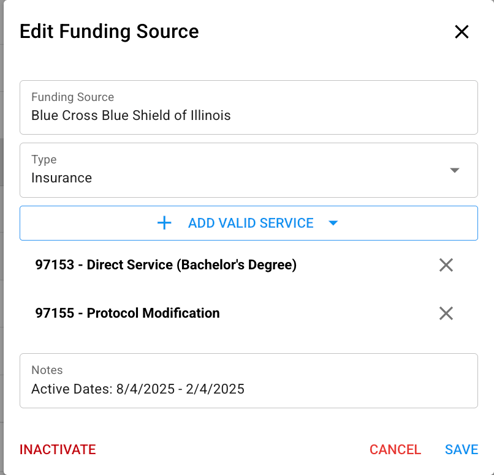Image resolution: width=494 pixels, height=475 pixels.
Task: Click the Active Dates text in Notes
Action: [x=138, y=389]
